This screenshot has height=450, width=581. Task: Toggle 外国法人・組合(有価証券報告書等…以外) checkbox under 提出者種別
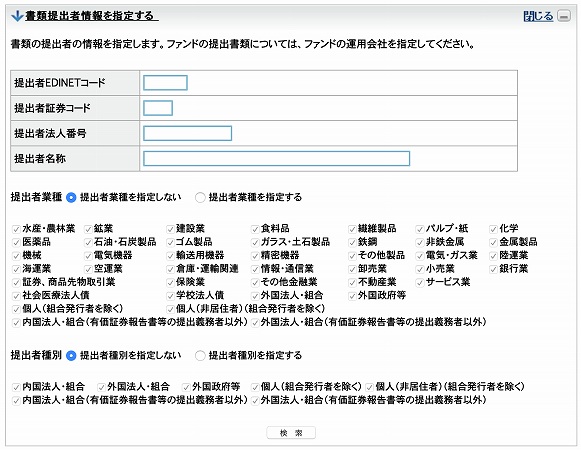(255, 401)
